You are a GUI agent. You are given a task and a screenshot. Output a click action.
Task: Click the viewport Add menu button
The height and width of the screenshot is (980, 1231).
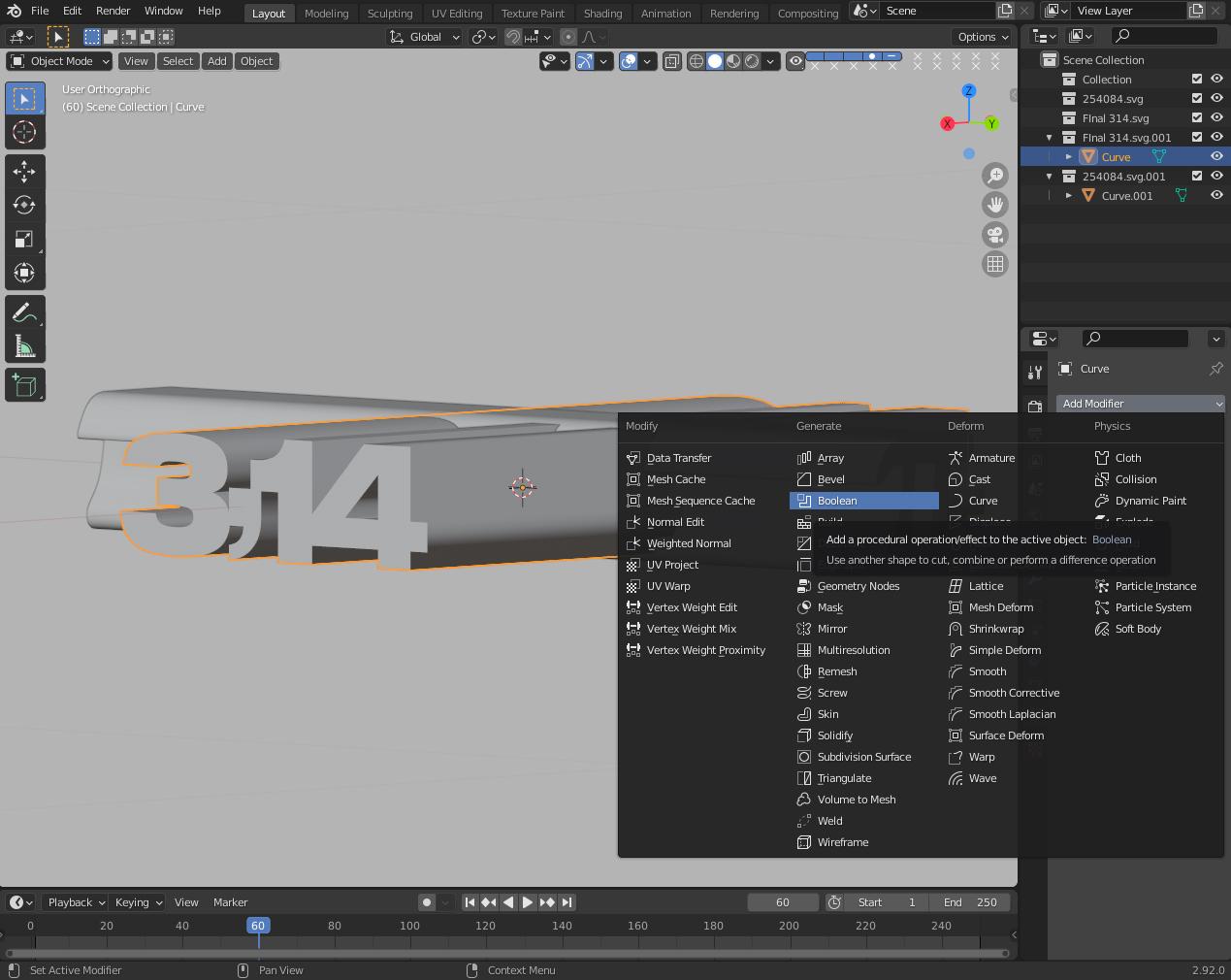pos(217,61)
